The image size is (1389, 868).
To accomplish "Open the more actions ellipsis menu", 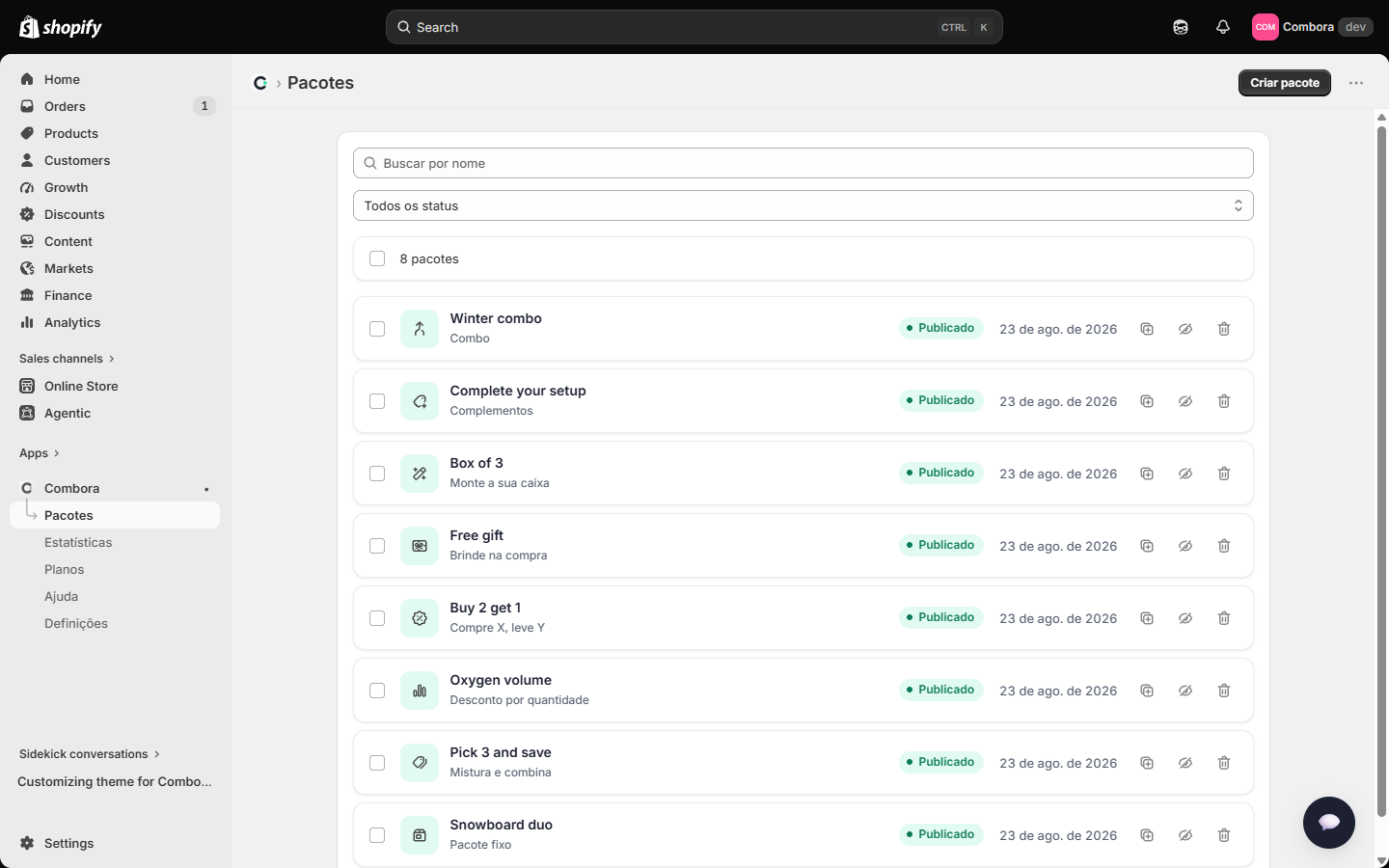I will 1356,83.
